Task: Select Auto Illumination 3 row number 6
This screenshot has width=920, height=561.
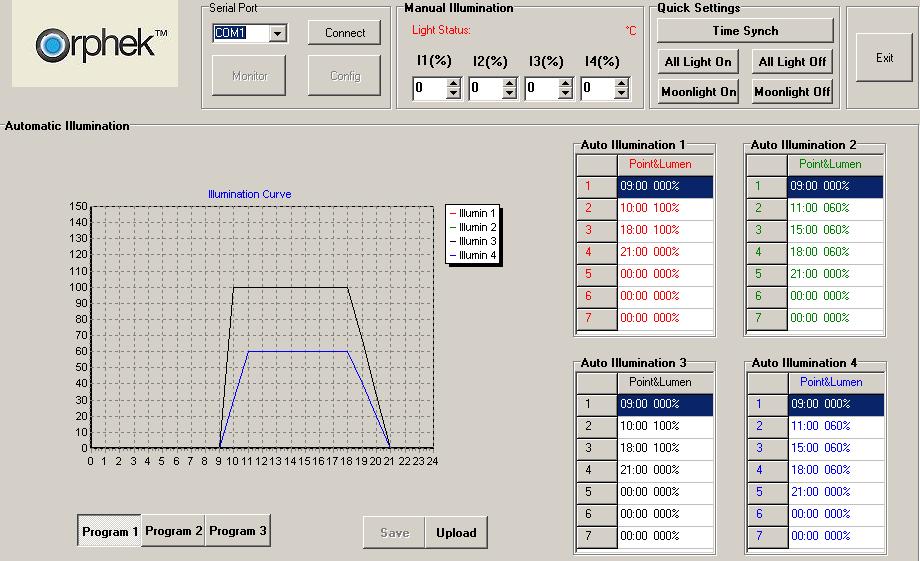Action: tap(597, 514)
